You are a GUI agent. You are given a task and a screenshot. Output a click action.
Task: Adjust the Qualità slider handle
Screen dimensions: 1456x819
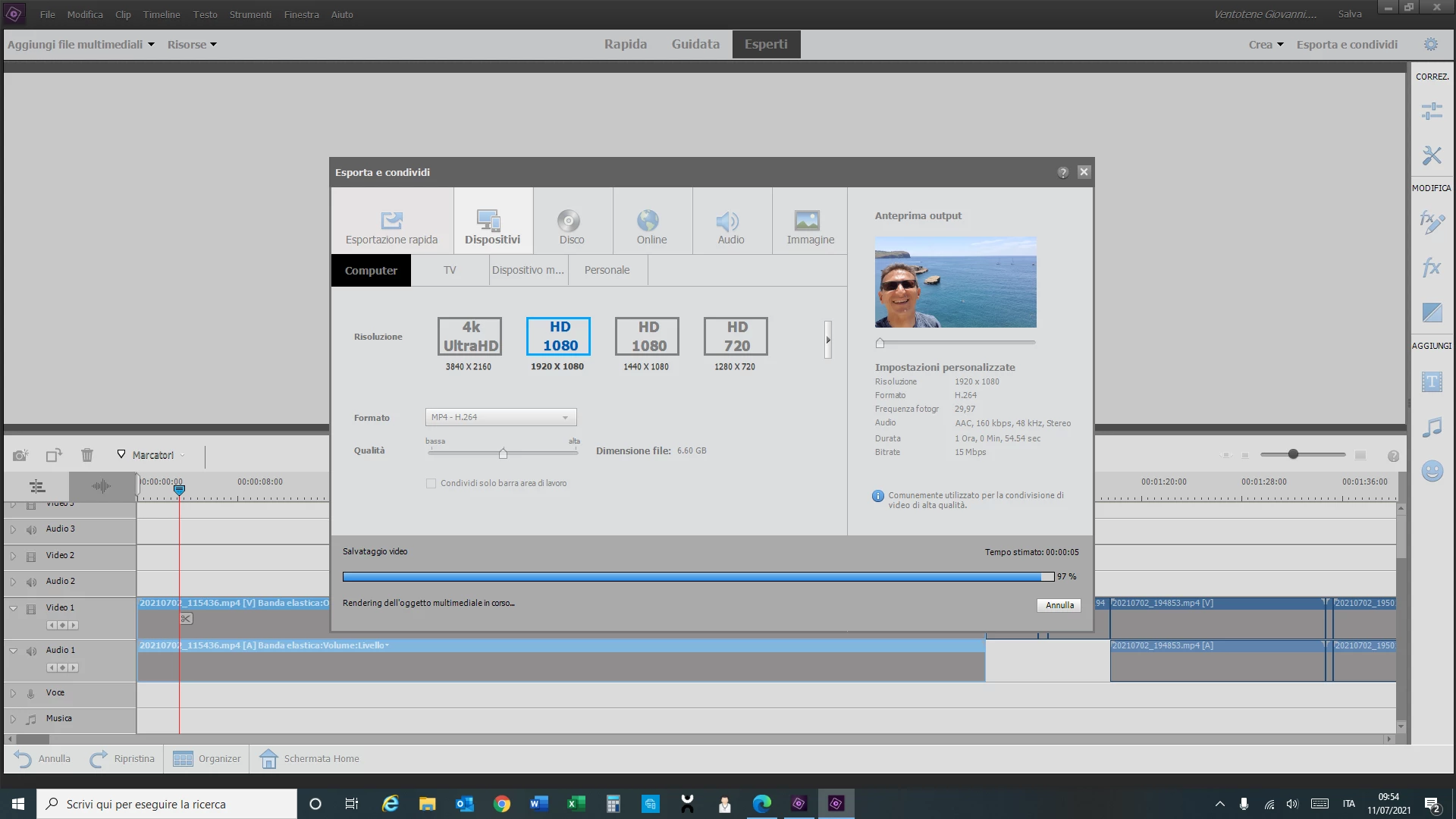pos(503,453)
